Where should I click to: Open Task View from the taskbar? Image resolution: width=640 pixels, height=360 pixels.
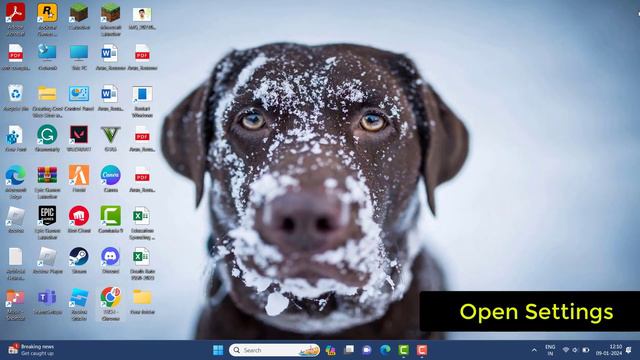349,350
